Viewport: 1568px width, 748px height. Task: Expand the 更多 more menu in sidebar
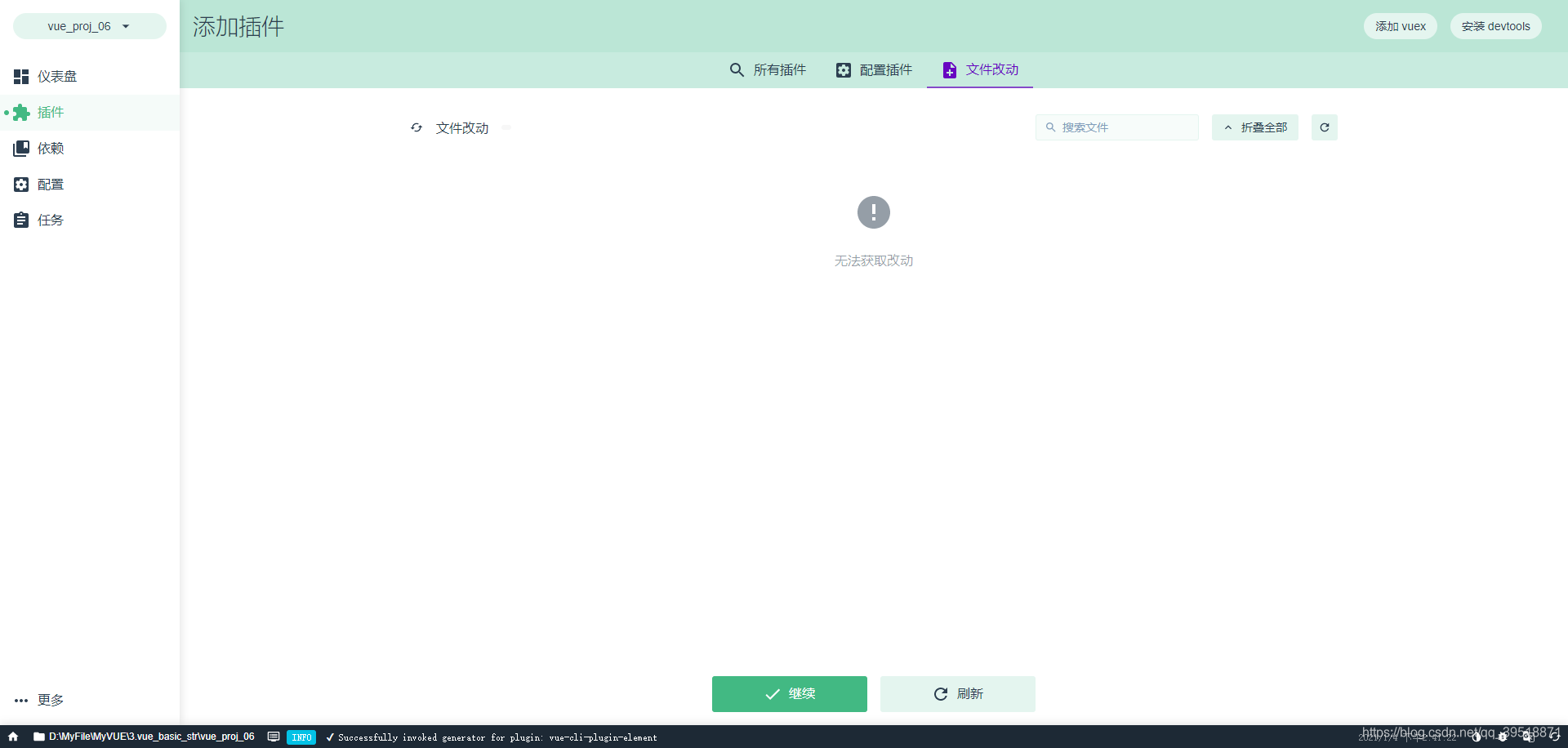click(38, 700)
